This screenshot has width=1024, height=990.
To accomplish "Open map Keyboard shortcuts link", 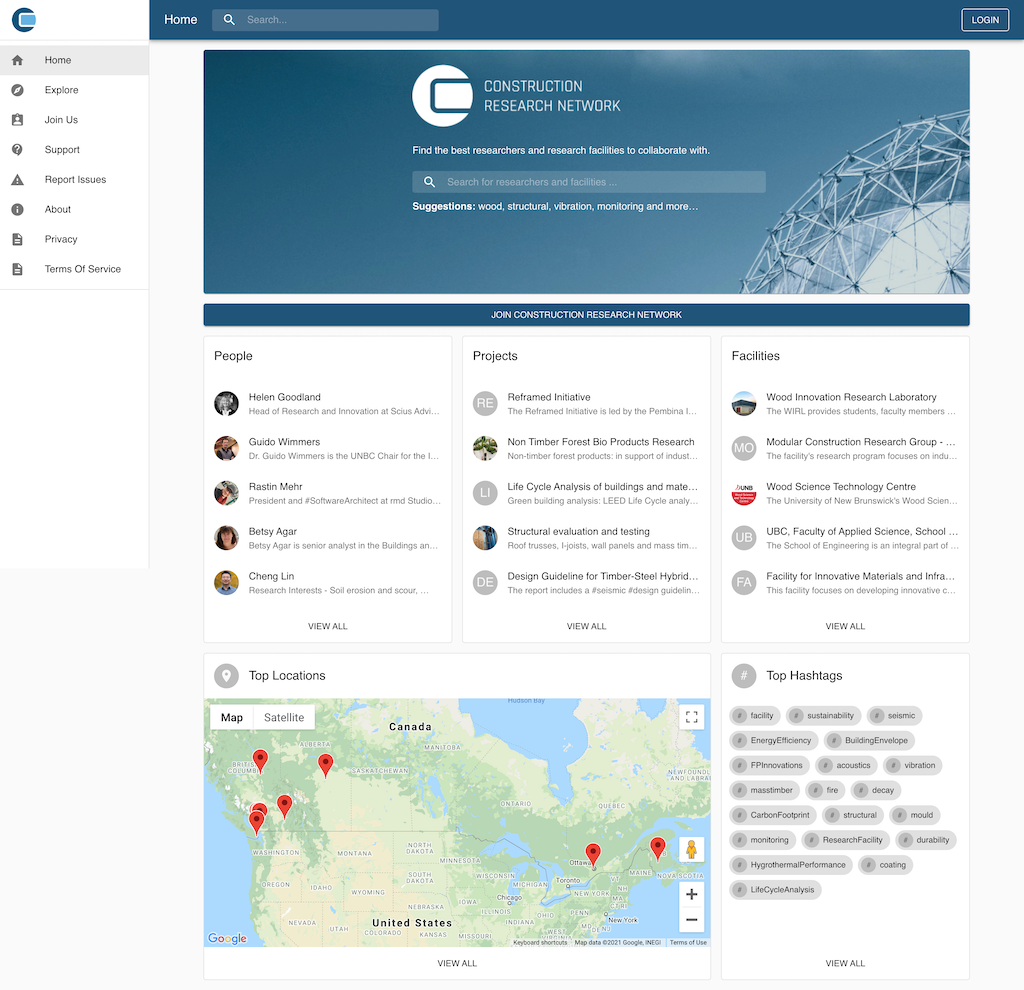I will pos(540,942).
